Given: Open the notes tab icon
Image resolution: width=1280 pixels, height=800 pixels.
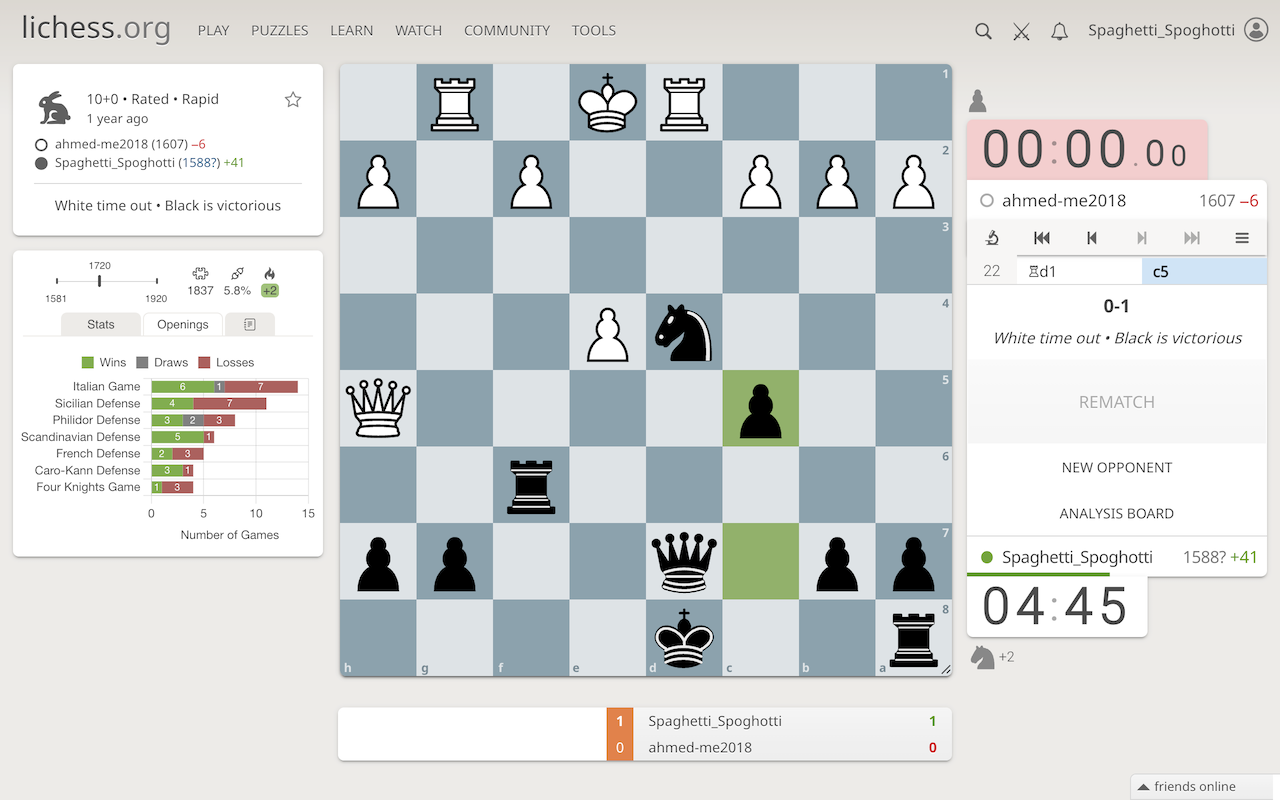Looking at the screenshot, I should tap(250, 324).
